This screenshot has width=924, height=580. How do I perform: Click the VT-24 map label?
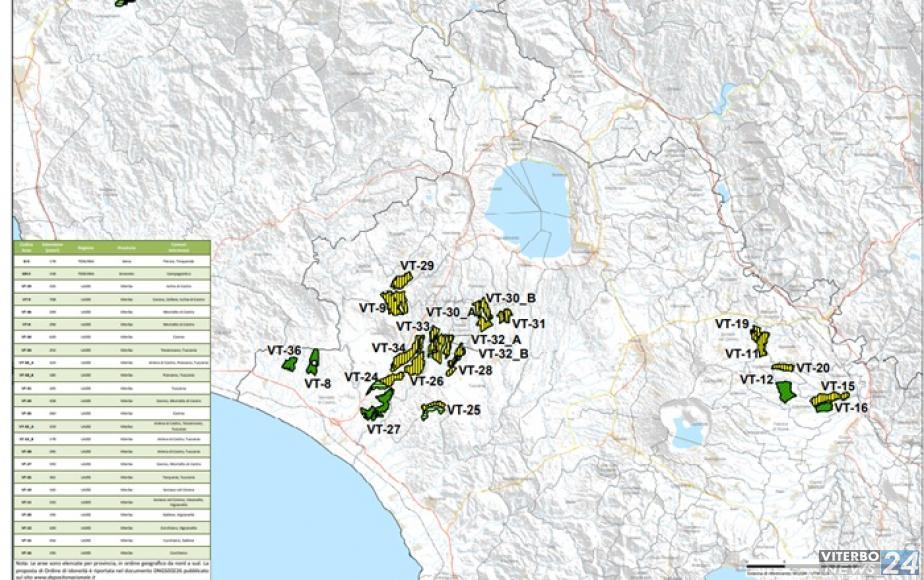pyautogui.click(x=361, y=377)
